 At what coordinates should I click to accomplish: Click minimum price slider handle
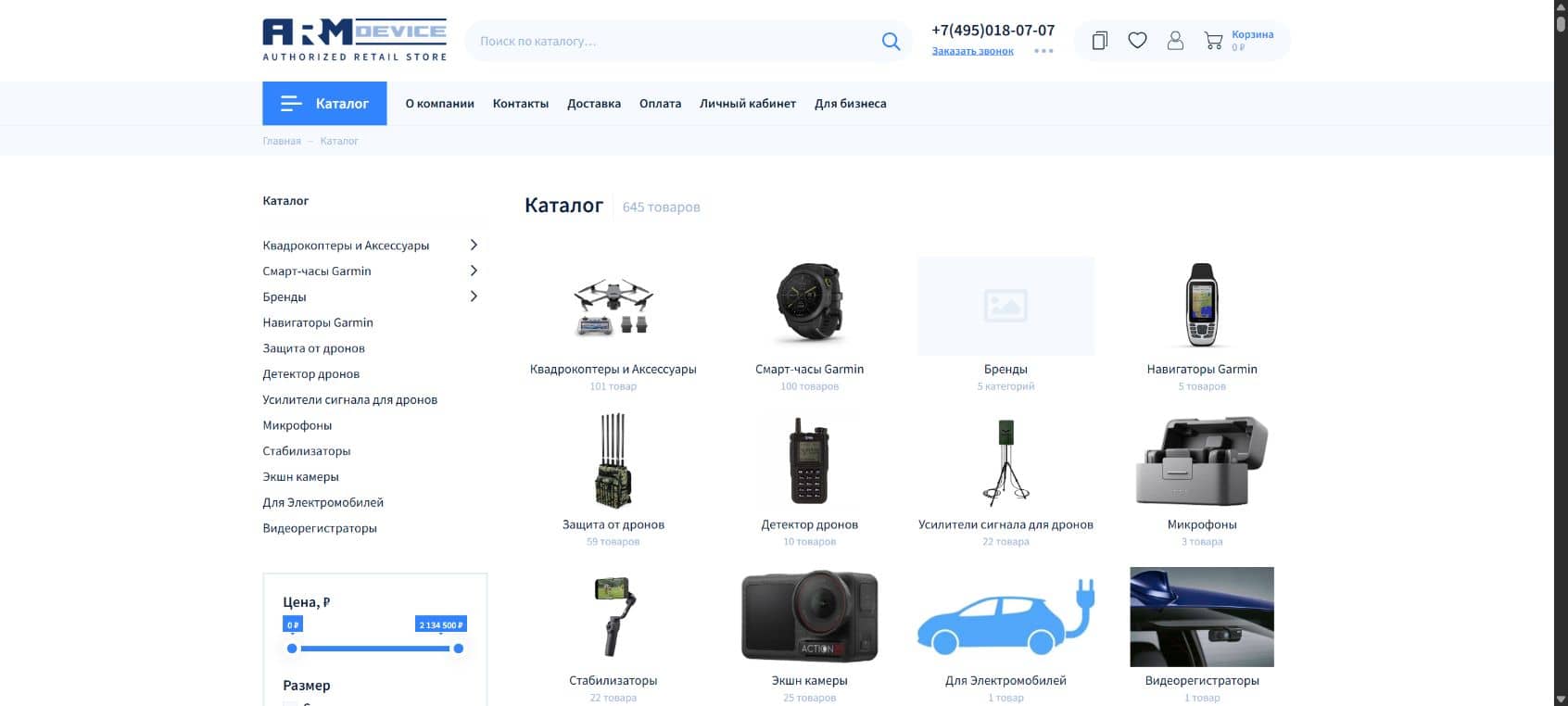292,649
